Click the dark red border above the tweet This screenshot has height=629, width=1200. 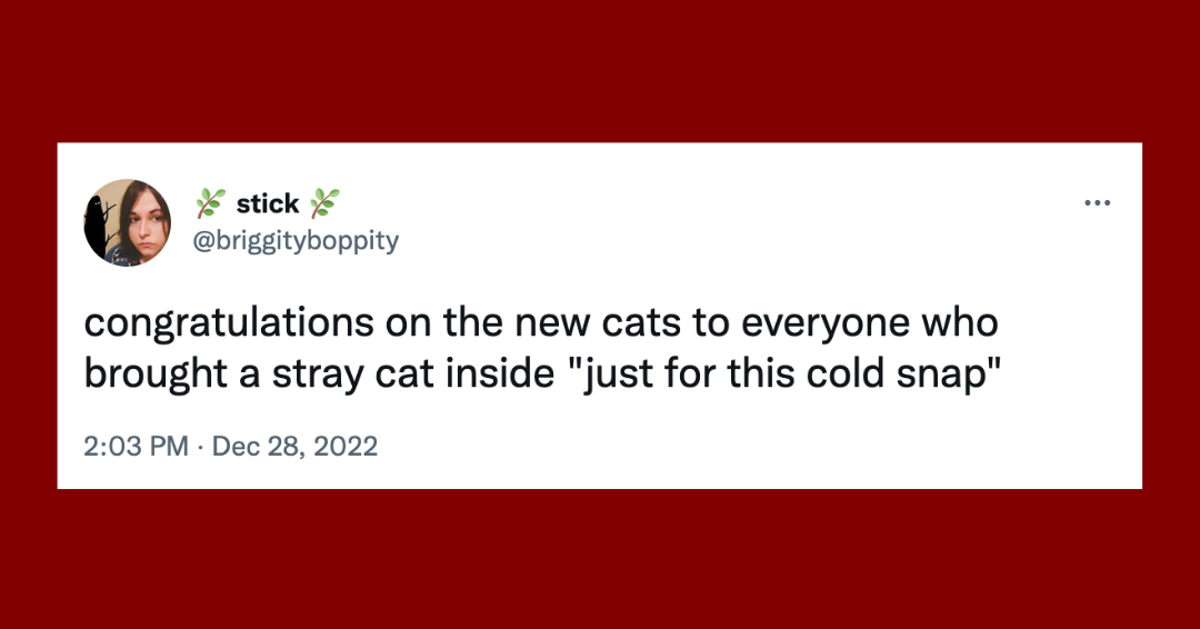point(600,70)
